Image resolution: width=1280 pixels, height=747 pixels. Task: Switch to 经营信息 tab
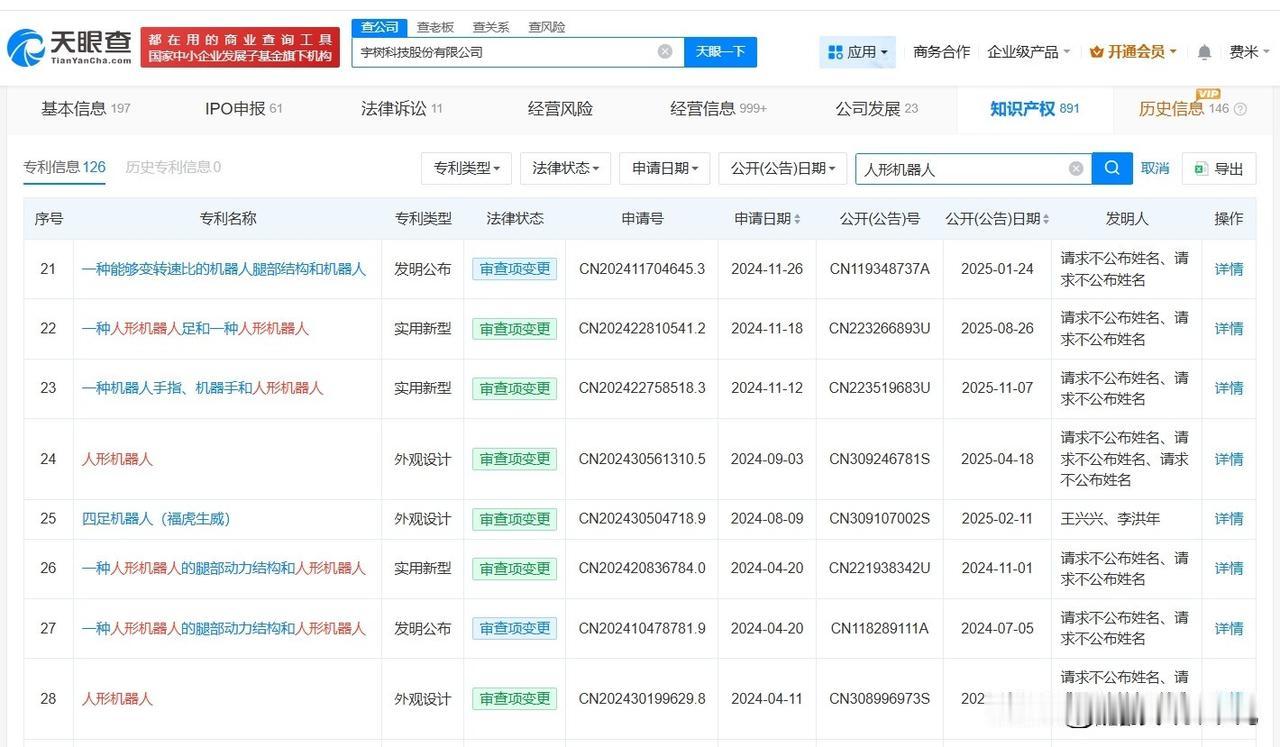click(x=718, y=109)
